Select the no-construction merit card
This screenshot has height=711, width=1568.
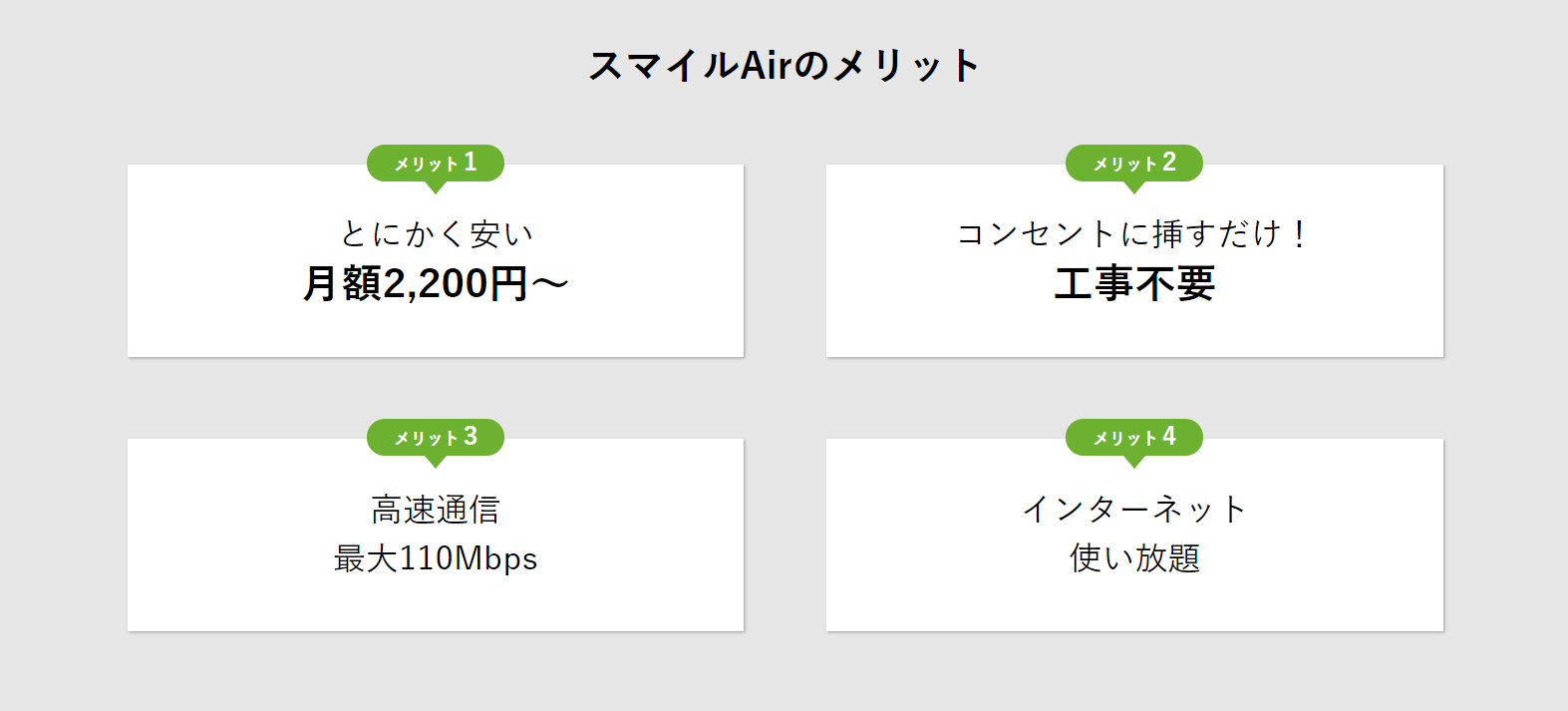1134,260
